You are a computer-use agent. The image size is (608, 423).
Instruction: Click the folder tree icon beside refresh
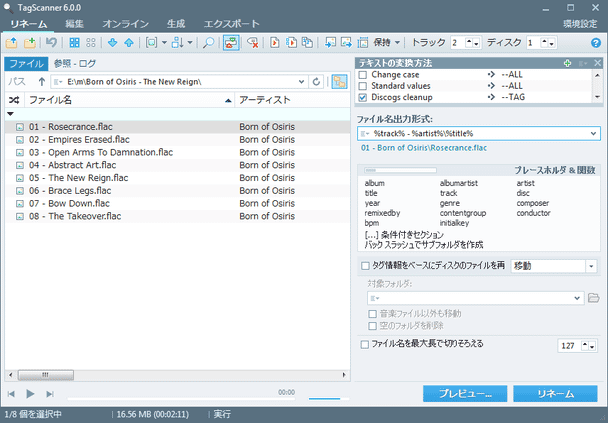(339, 82)
